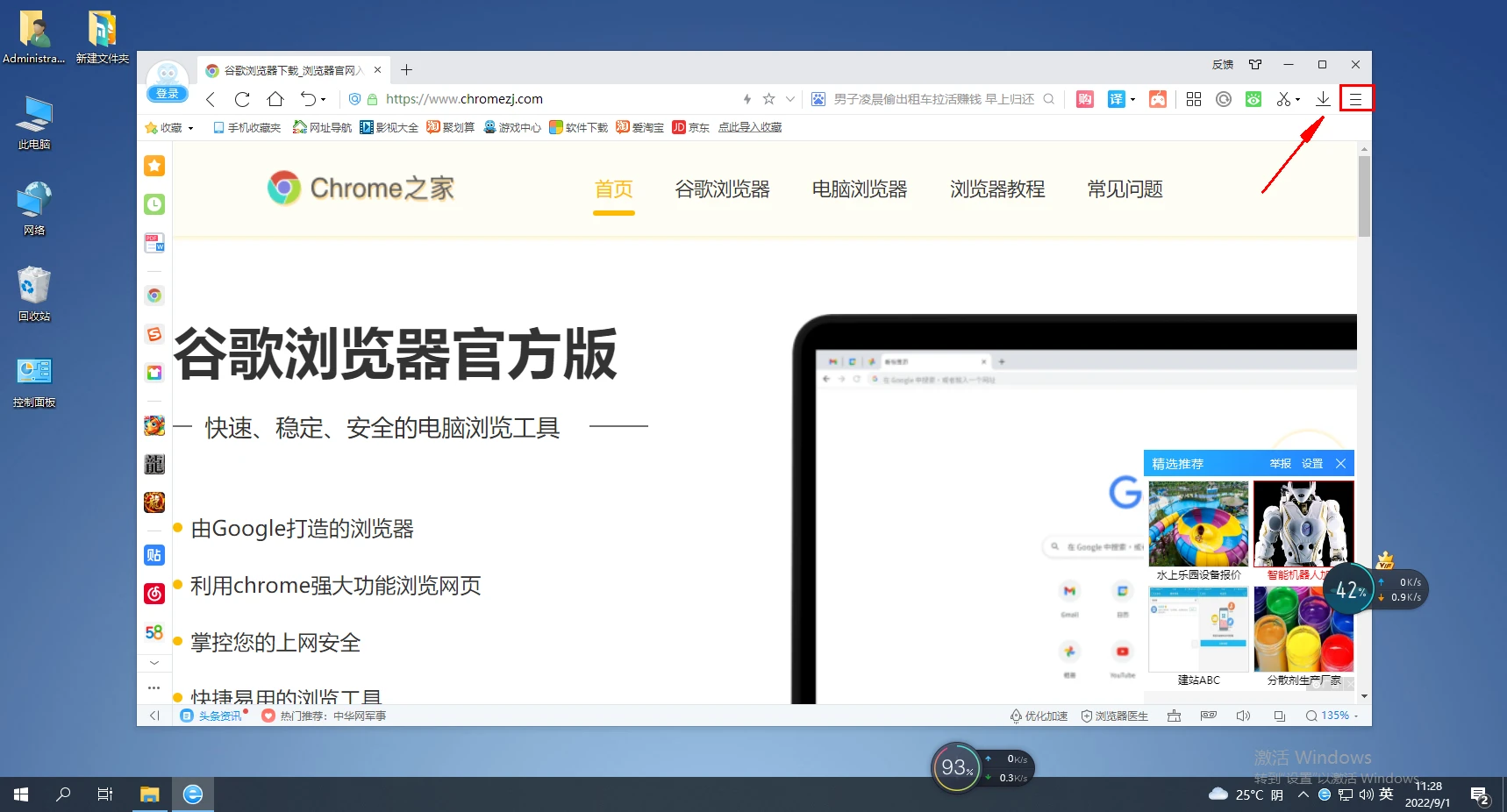
Task: Click 设置 in the 精选推荐 popup
Action: pos(1312,464)
